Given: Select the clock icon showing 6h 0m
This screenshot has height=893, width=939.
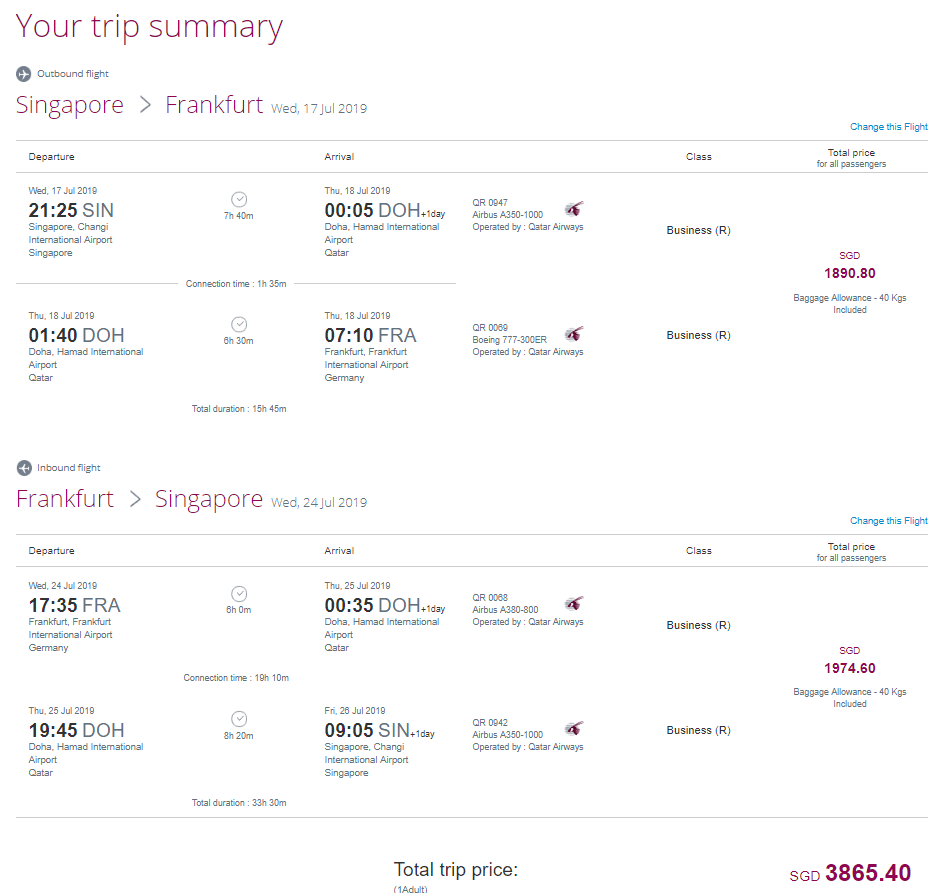Looking at the screenshot, I should [239, 593].
